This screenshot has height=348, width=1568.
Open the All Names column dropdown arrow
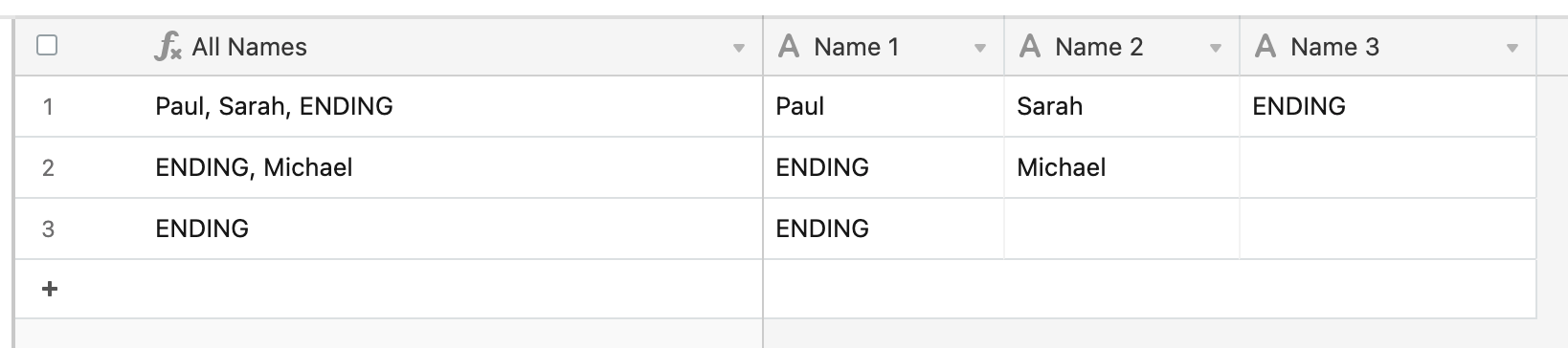pos(738,48)
